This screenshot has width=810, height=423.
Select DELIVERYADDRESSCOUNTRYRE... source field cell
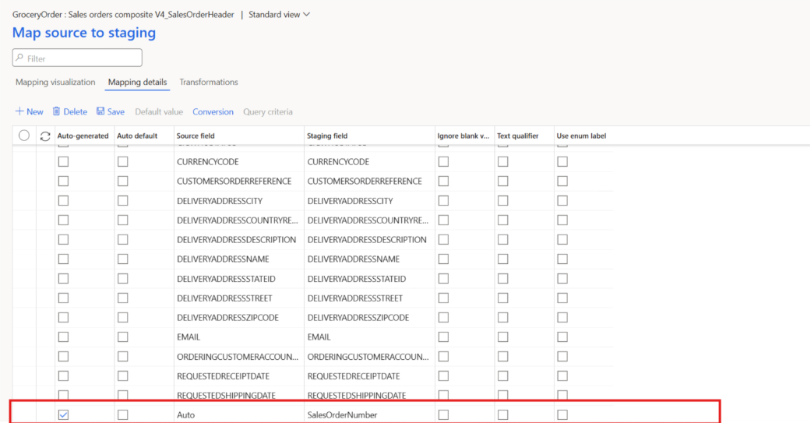(239, 220)
